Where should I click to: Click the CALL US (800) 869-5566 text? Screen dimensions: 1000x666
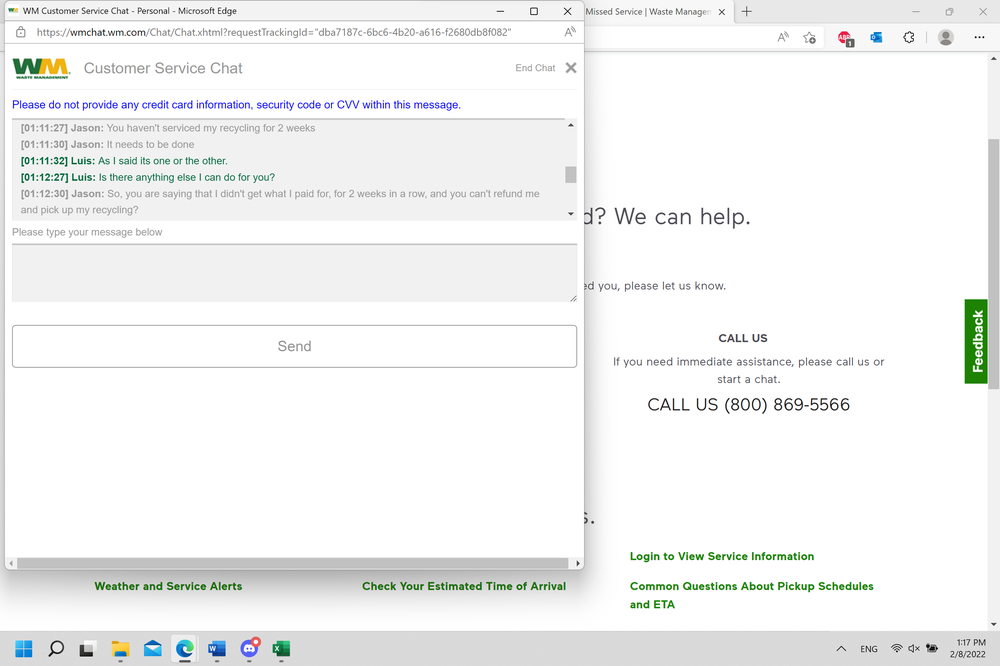pyautogui.click(x=749, y=404)
